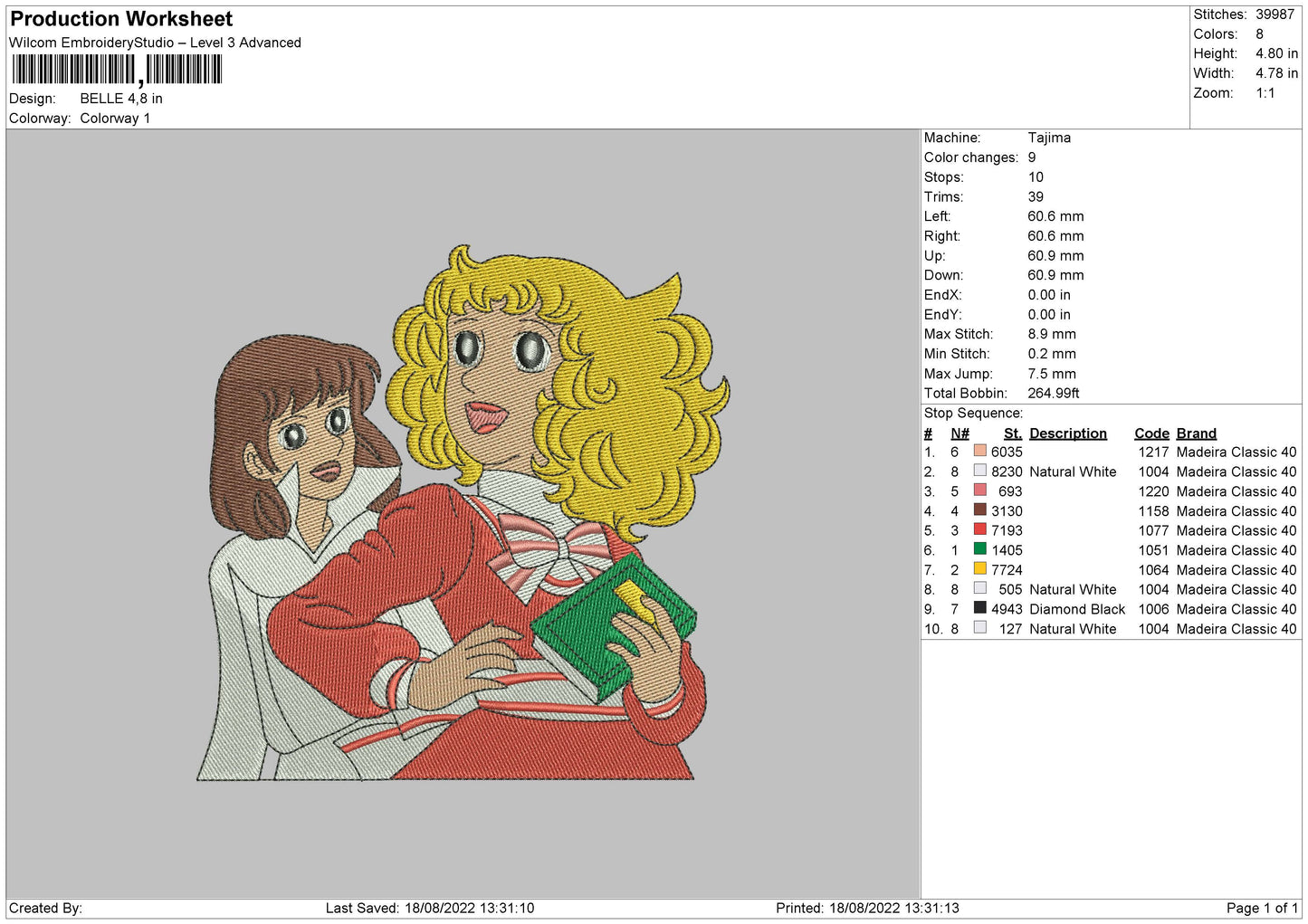Pick the pink swatch next to stitch count 693

(979, 491)
